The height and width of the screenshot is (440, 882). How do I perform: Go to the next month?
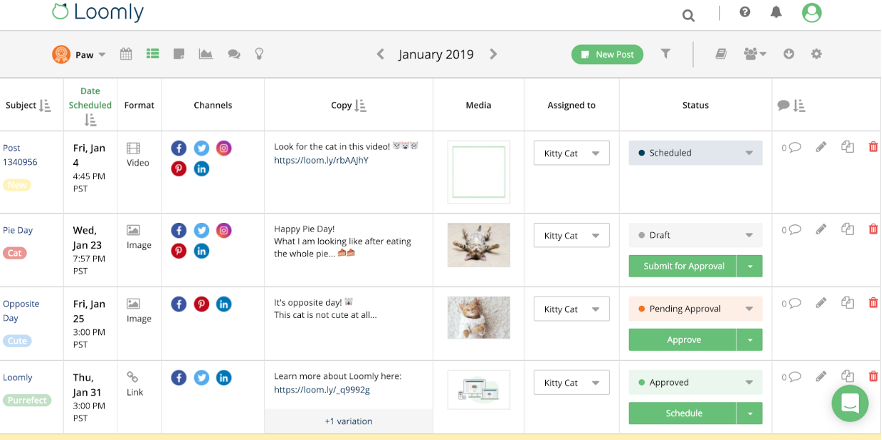493,54
